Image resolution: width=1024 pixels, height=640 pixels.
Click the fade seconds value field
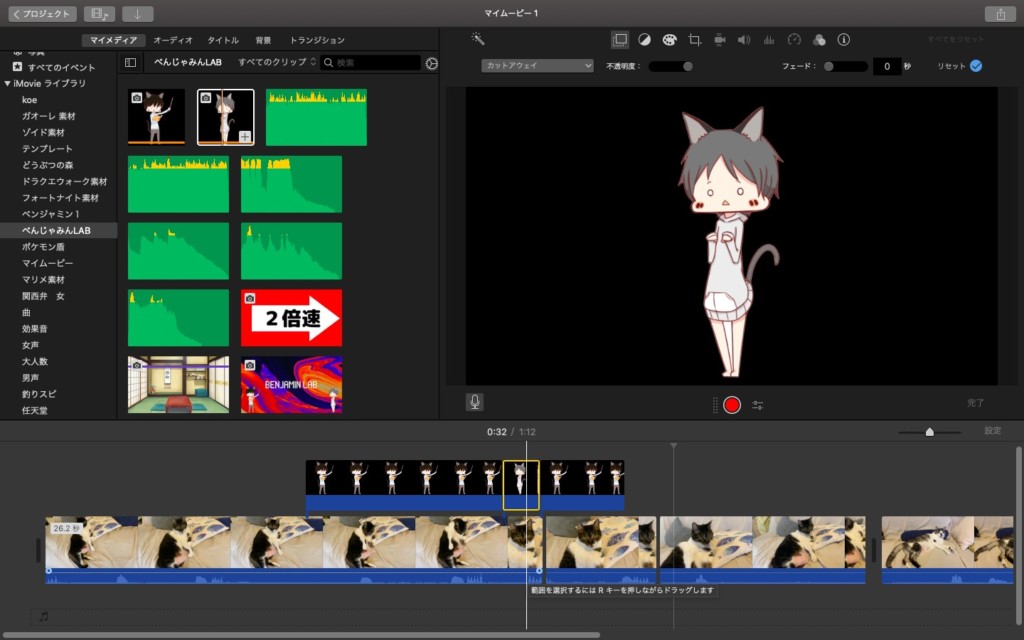[887, 66]
